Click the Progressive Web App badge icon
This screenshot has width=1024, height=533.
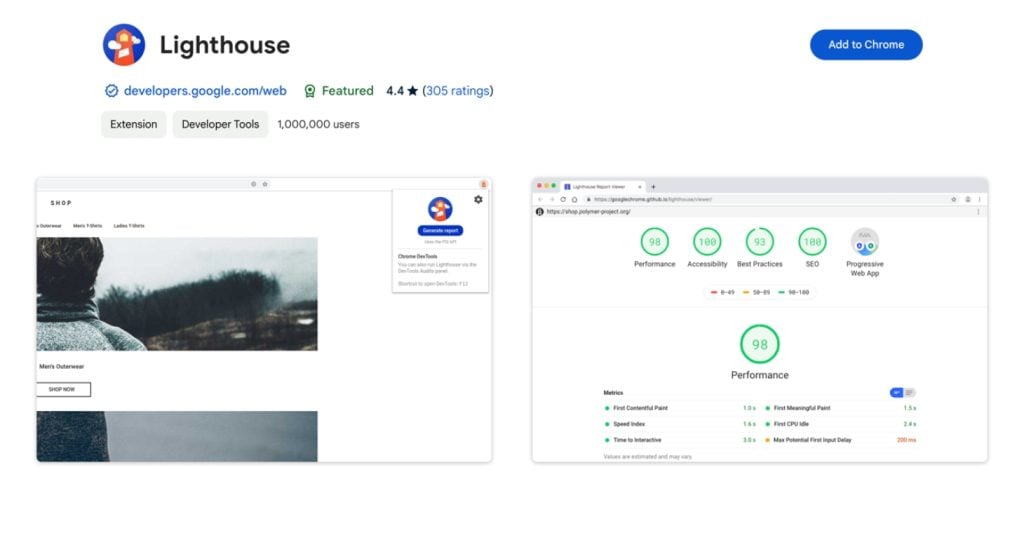865,242
